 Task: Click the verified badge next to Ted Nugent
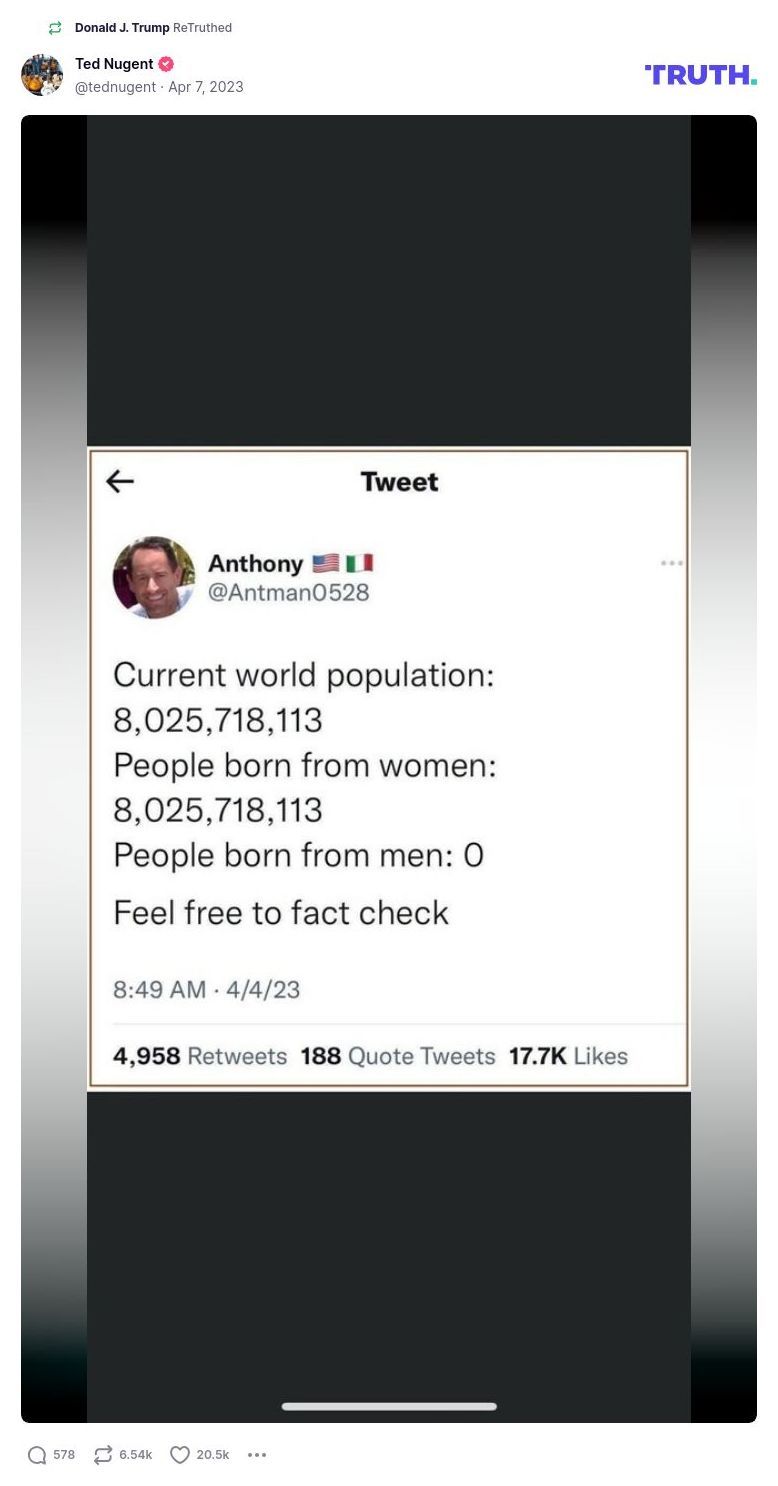tap(166, 63)
